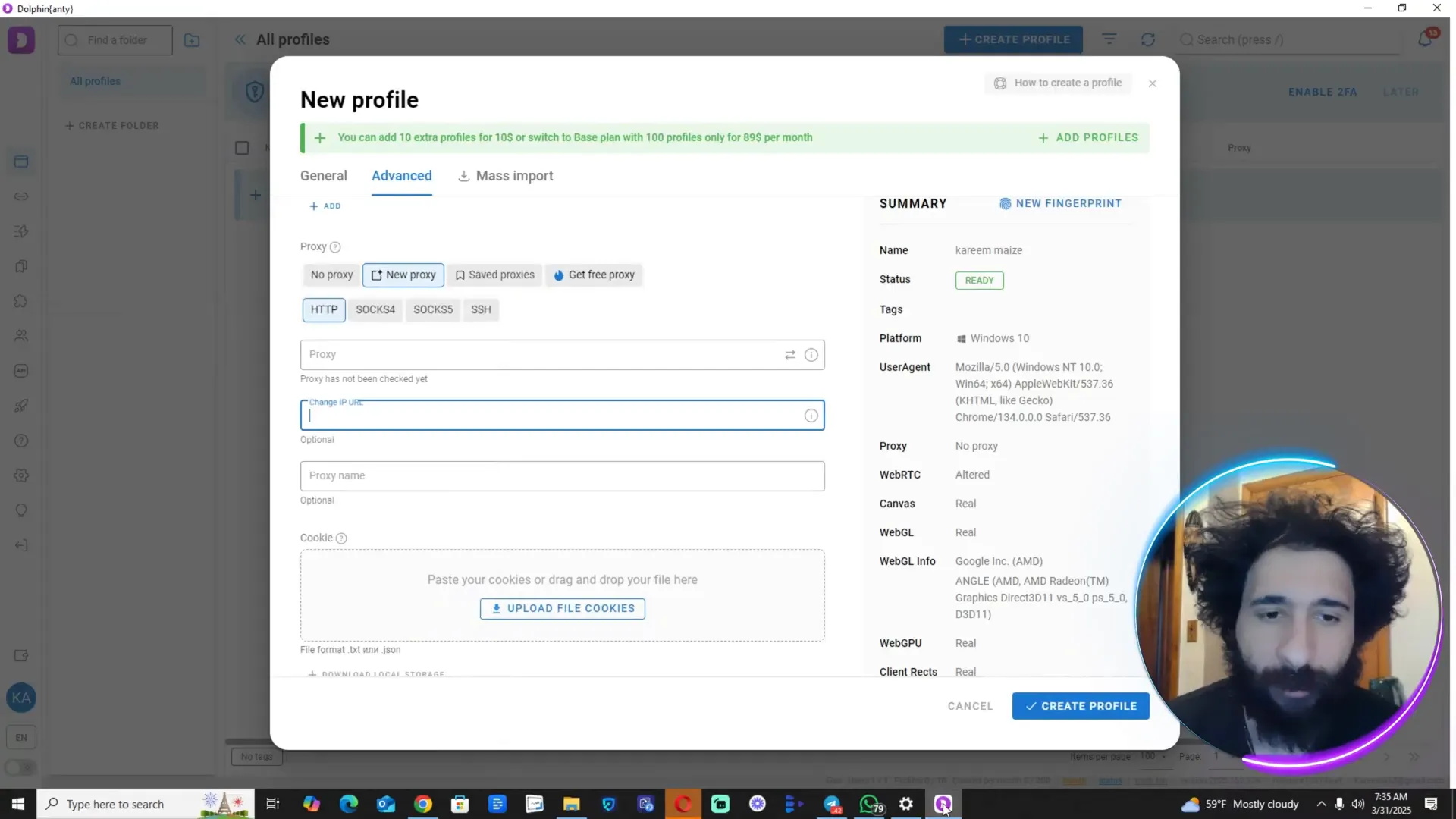
Task: Click the CANCEL button
Action: point(970,706)
